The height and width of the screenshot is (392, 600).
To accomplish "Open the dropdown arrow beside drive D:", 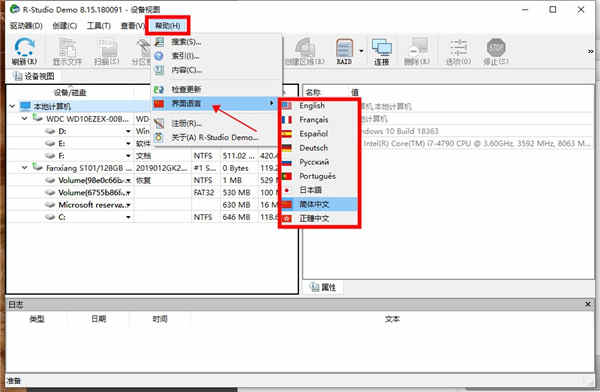I will coord(128,131).
